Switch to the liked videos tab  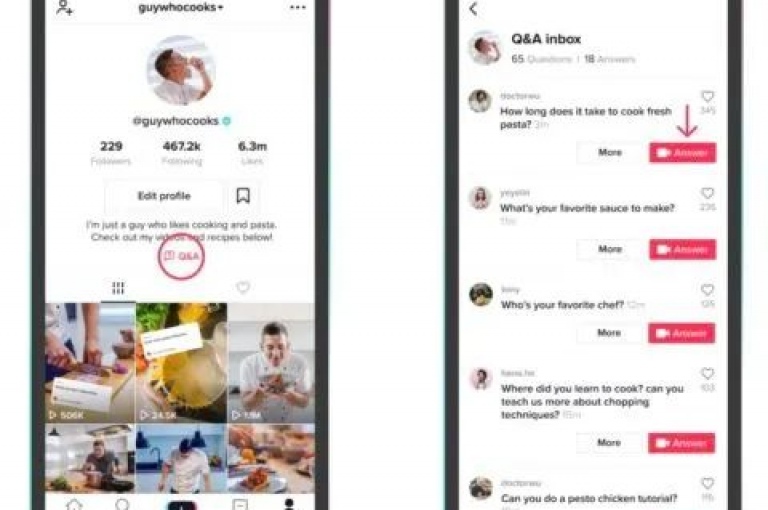coord(243,287)
